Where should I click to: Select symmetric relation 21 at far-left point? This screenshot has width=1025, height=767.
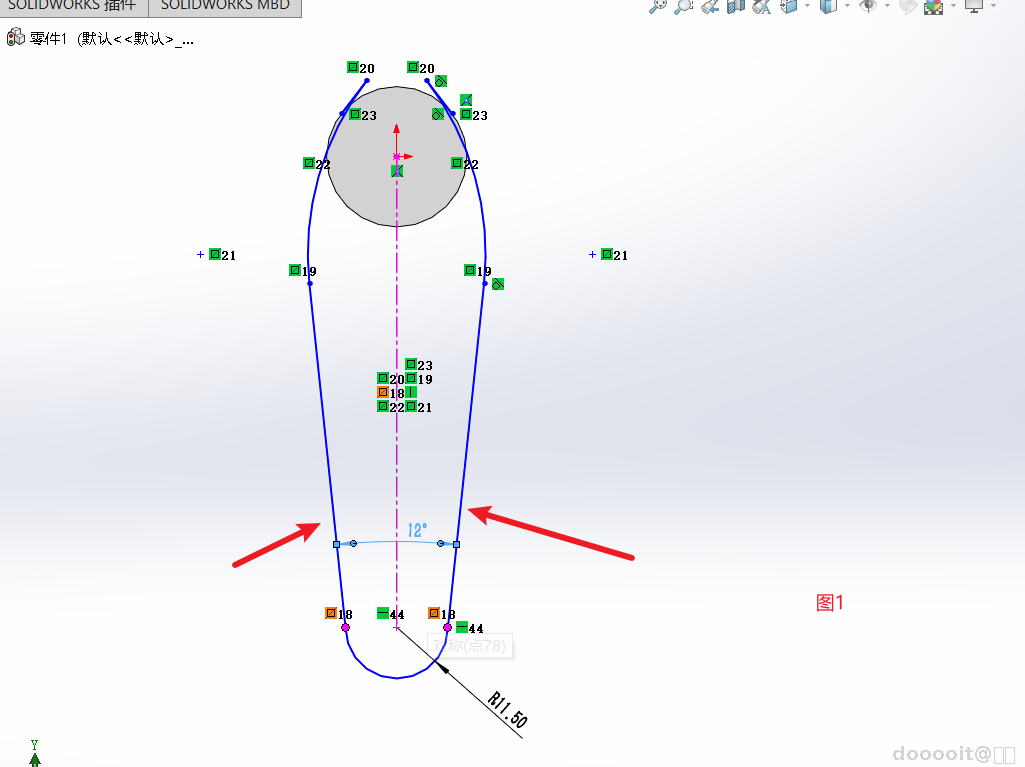pyautogui.click(x=215, y=254)
